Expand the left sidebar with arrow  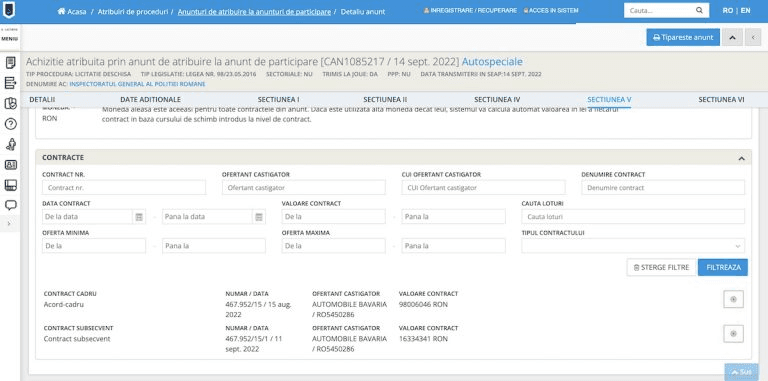pos(9,224)
